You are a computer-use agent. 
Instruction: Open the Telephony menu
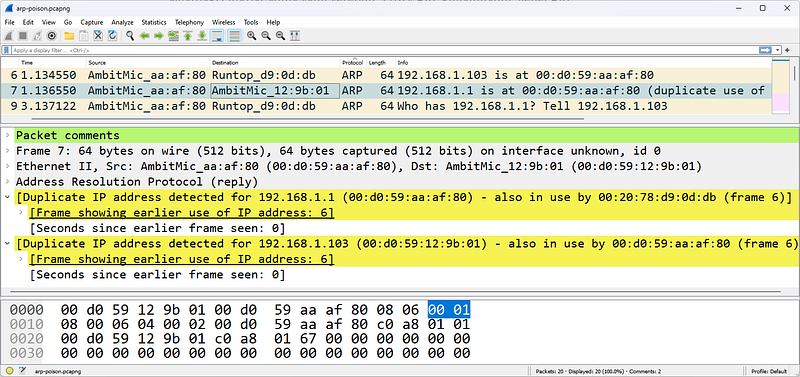click(x=189, y=22)
